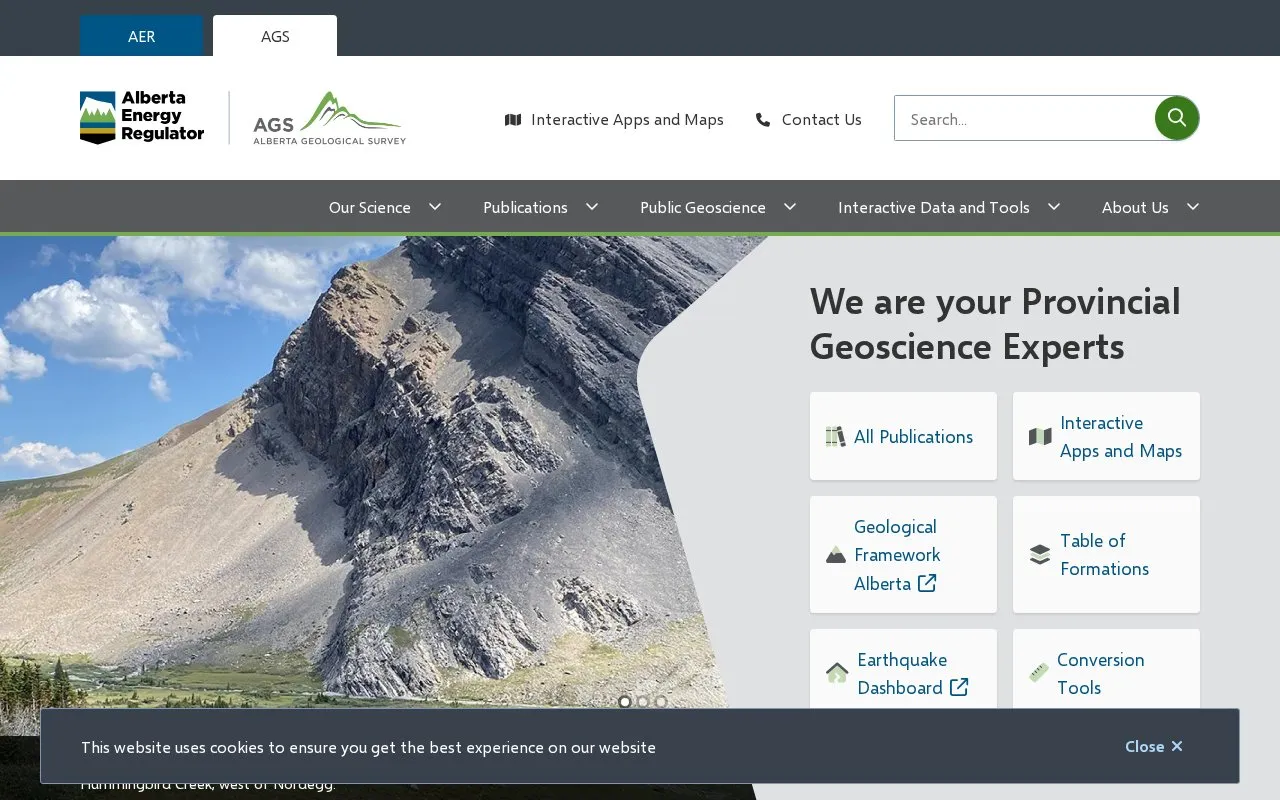The image size is (1280, 800).
Task: Click the ruler icon on Conversion Tools card
Action: pyautogui.click(x=1039, y=673)
